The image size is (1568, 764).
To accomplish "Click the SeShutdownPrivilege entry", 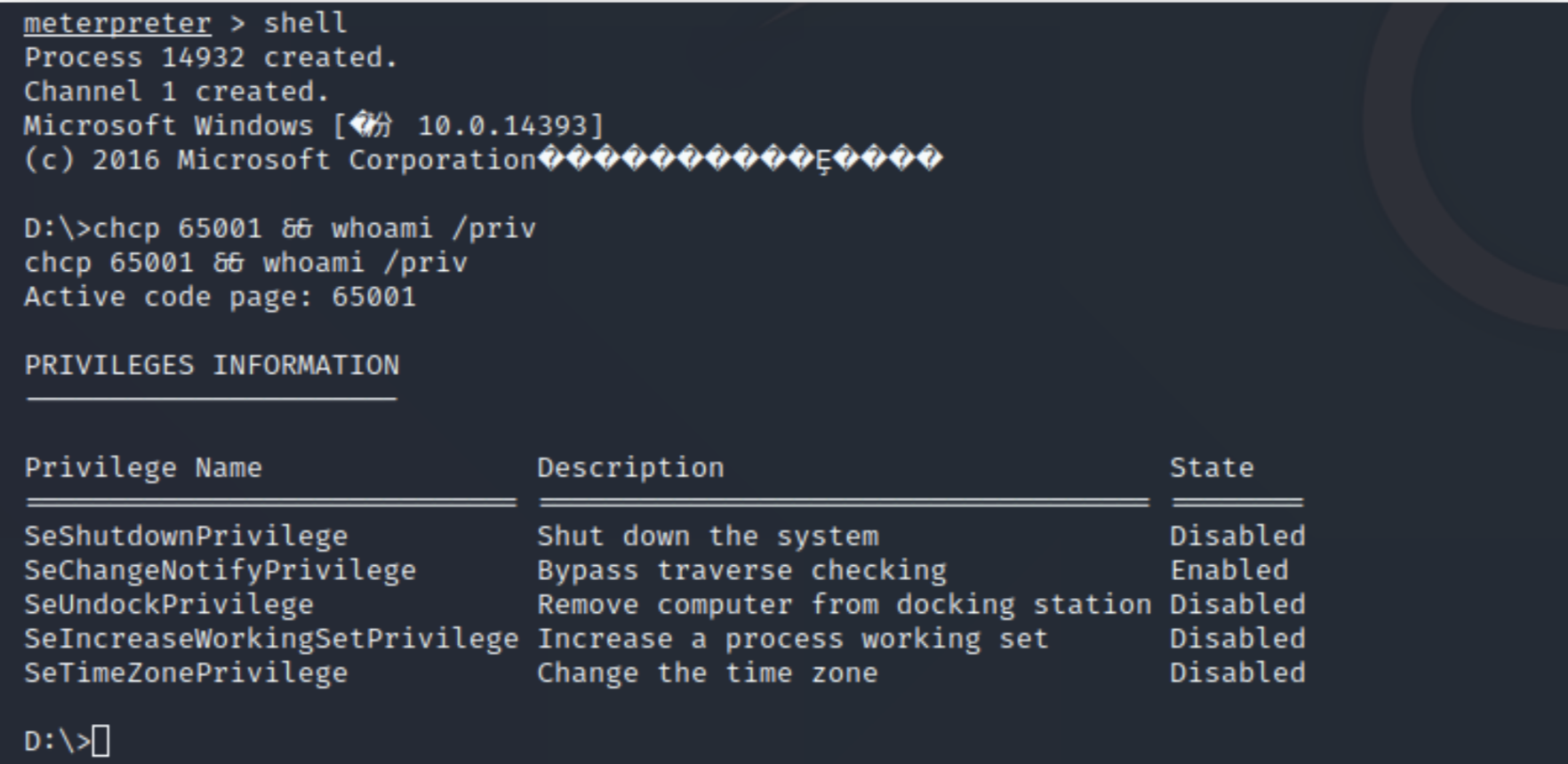I will click(186, 537).
